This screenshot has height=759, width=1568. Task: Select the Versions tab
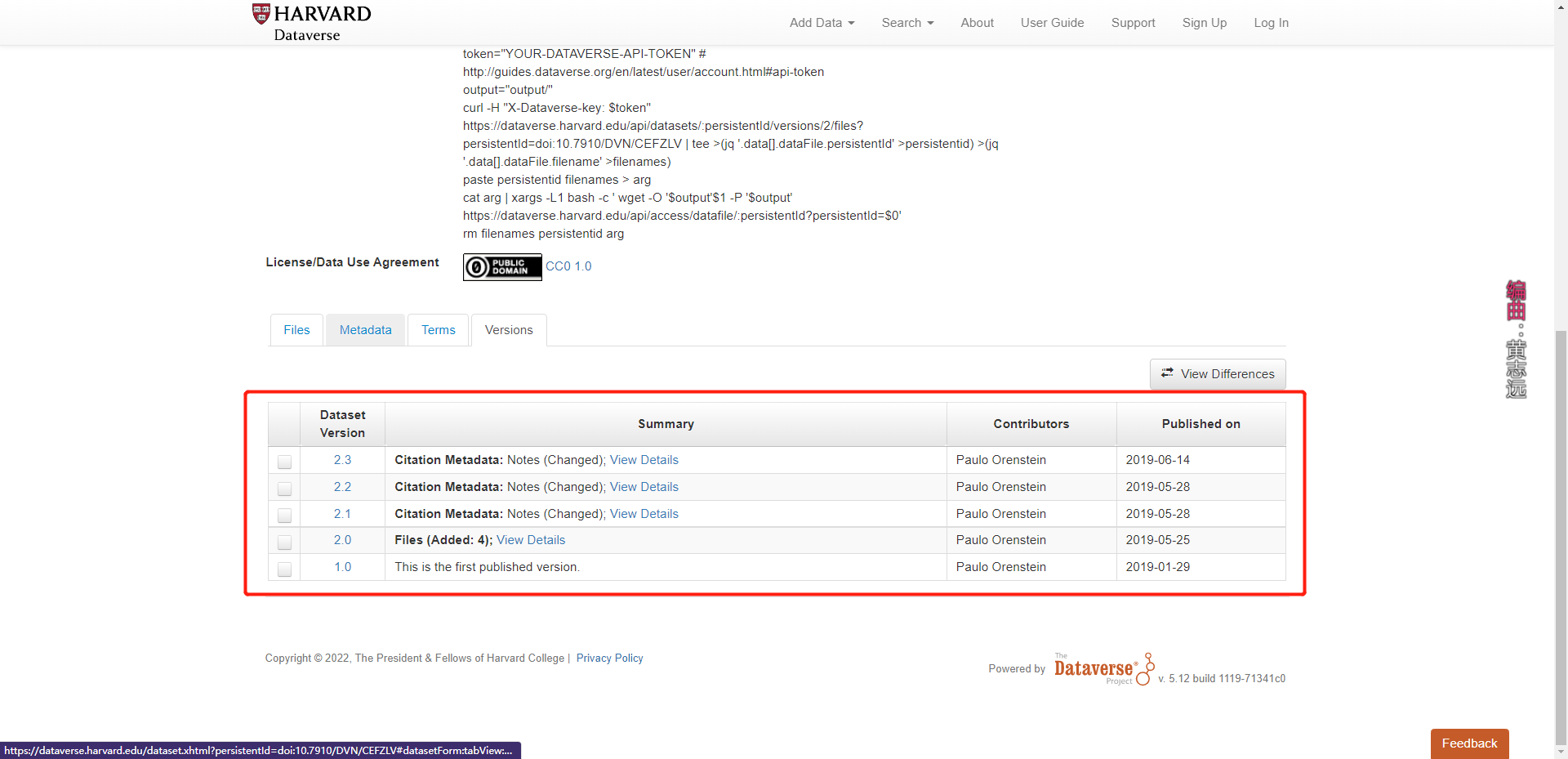509,330
